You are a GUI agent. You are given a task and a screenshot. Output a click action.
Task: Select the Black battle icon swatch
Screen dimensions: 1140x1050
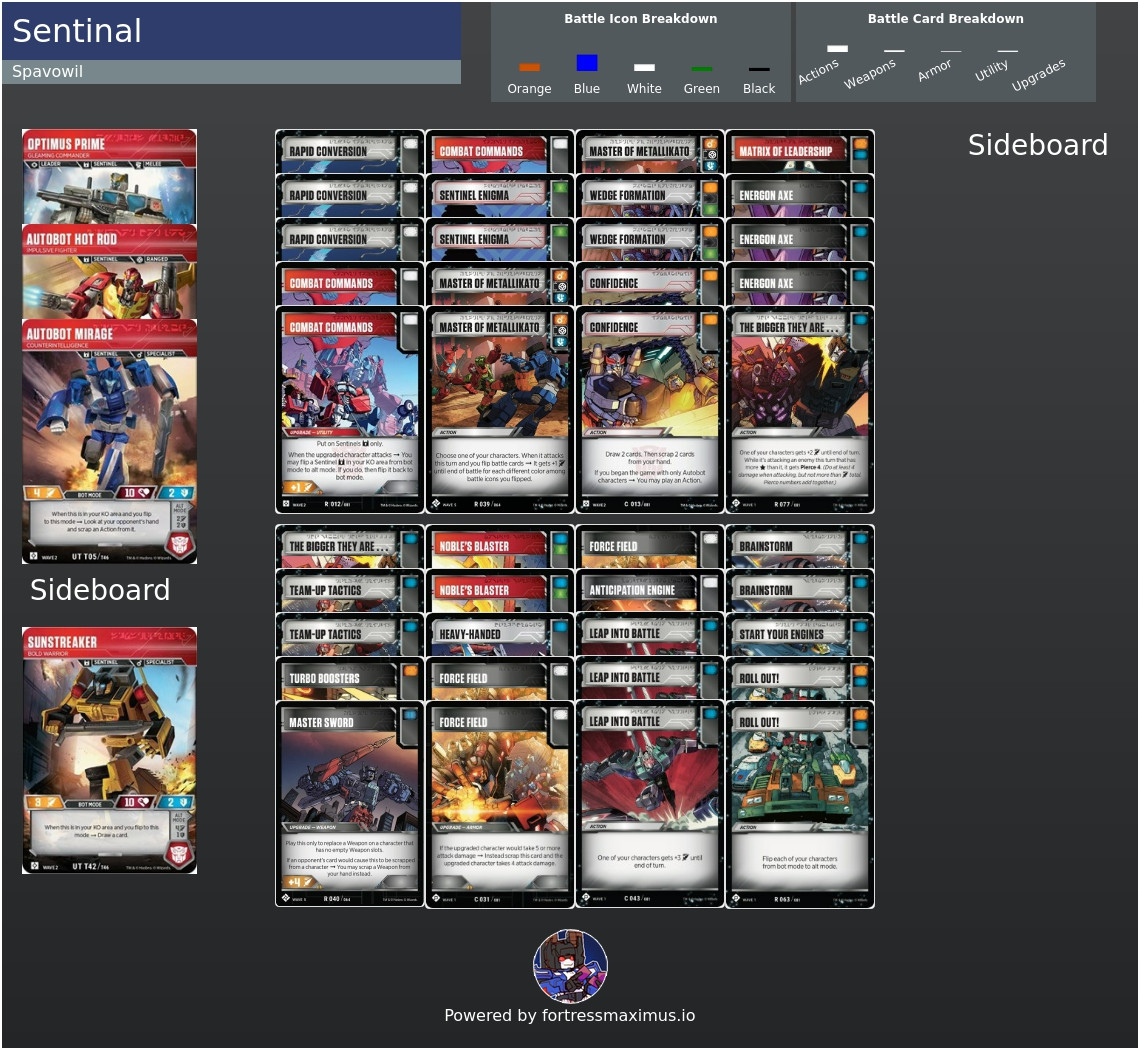click(759, 69)
